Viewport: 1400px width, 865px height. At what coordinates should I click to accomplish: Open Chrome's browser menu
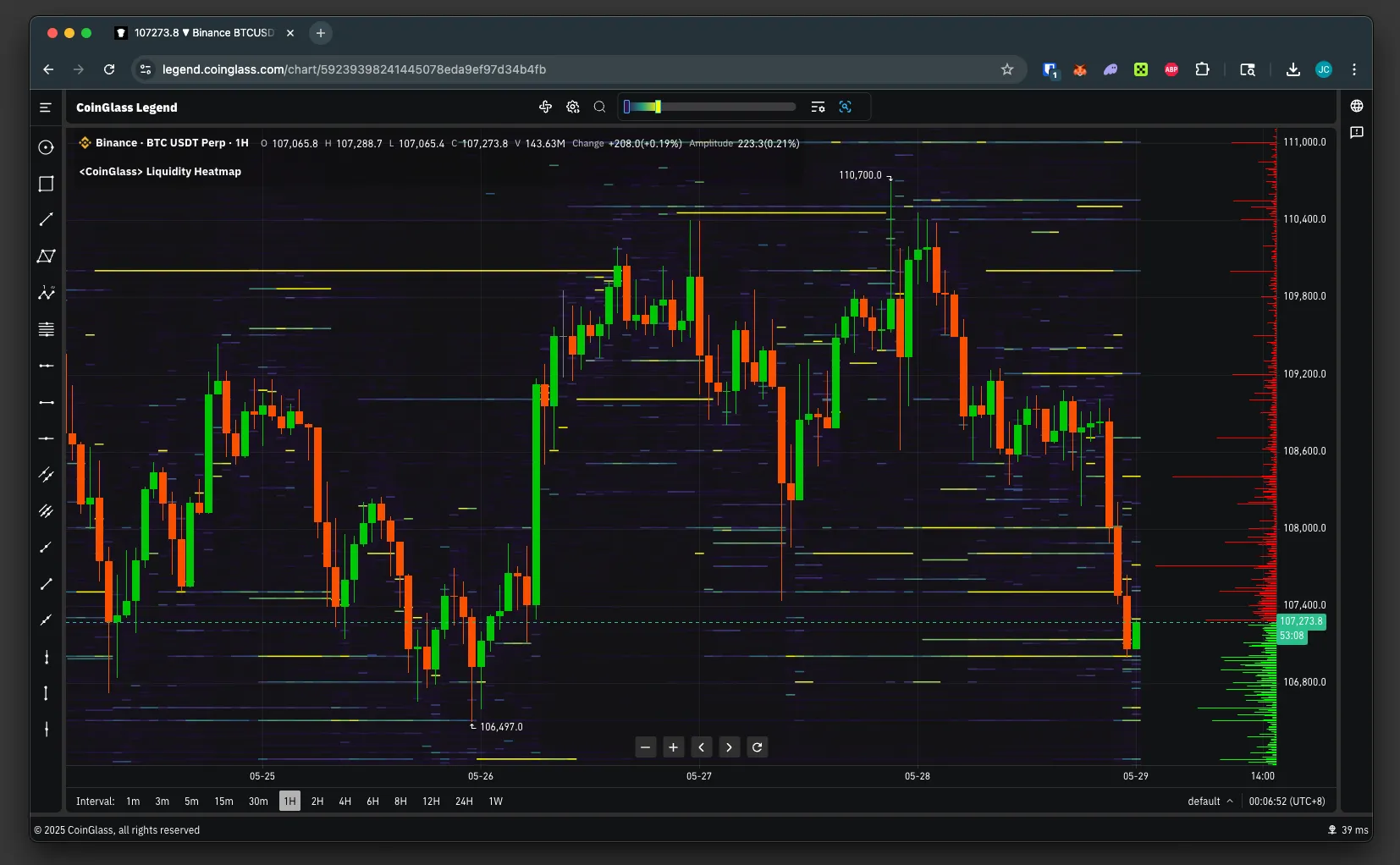[1354, 69]
